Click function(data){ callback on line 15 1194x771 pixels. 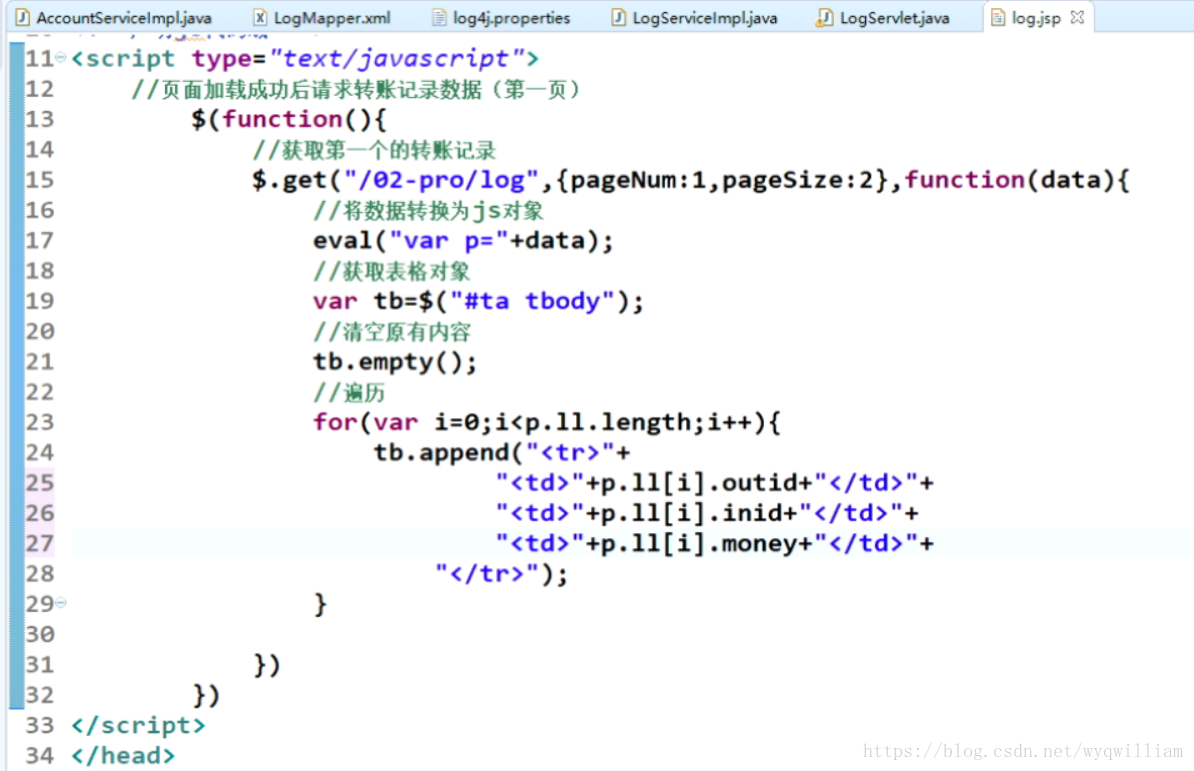(x=1017, y=180)
